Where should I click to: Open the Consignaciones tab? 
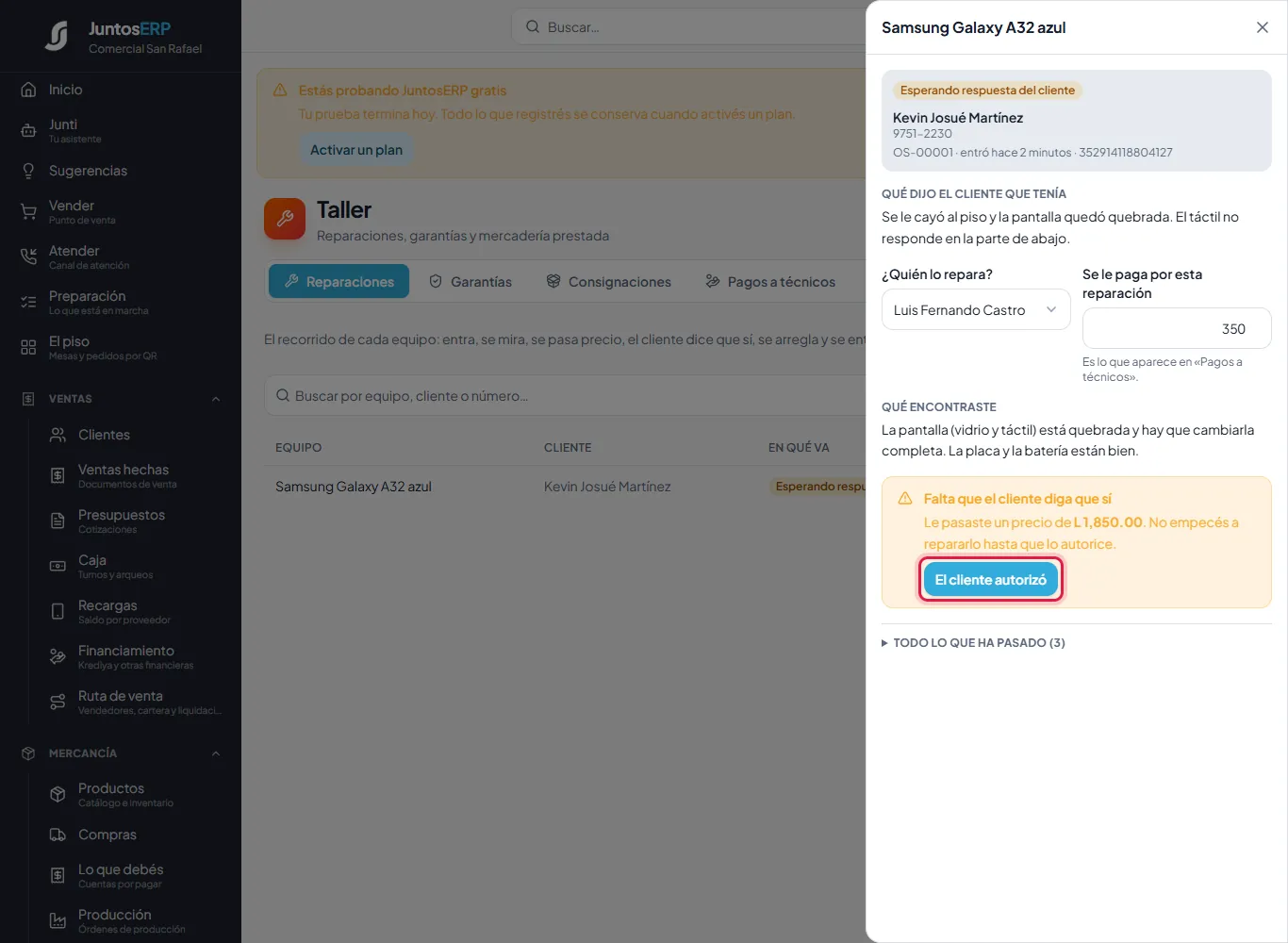tap(609, 281)
